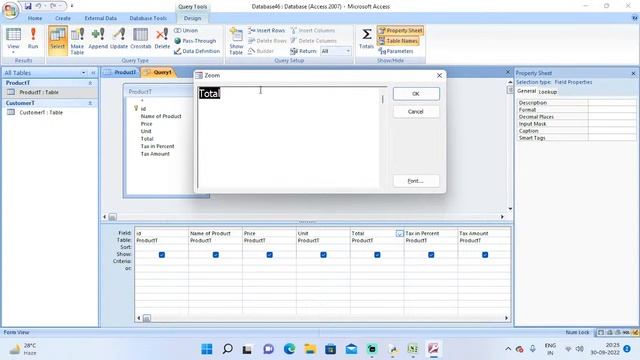Open the Total field dropdown in grid

400,233
